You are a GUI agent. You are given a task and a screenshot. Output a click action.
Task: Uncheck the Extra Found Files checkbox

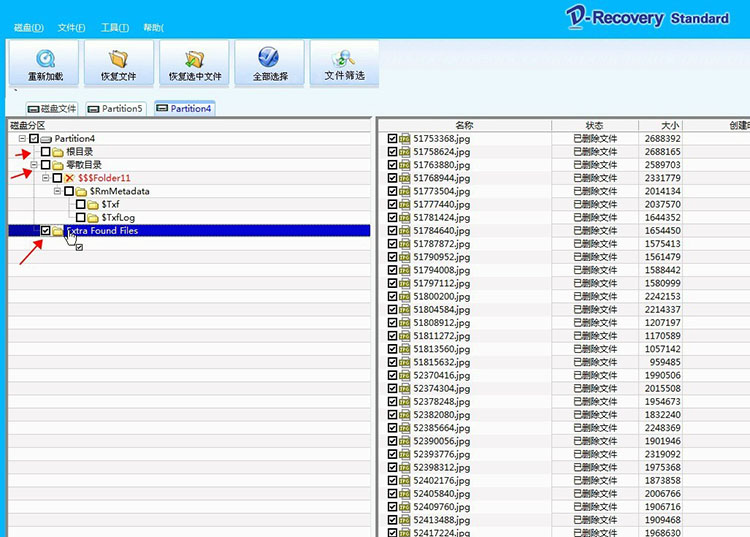point(45,230)
